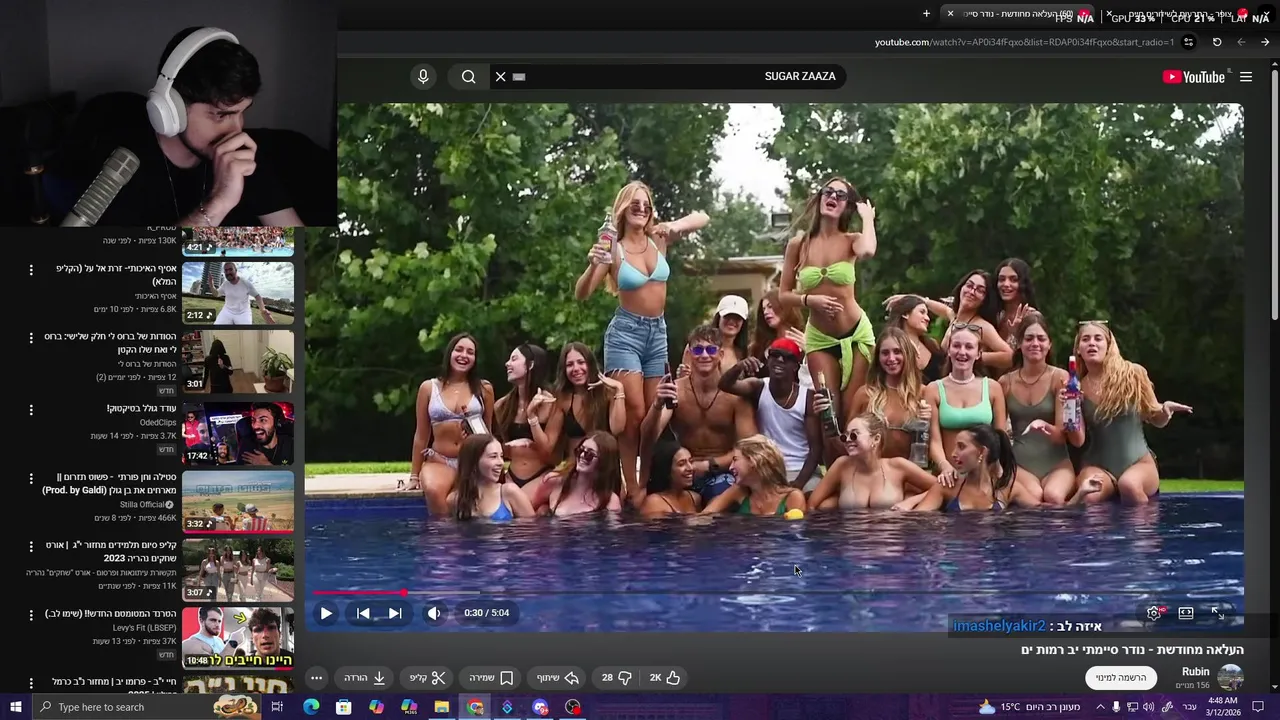Image resolution: width=1280 pixels, height=720 pixels.
Task: Start voice search with microphone icon
Action: click(x=423, y=76)
